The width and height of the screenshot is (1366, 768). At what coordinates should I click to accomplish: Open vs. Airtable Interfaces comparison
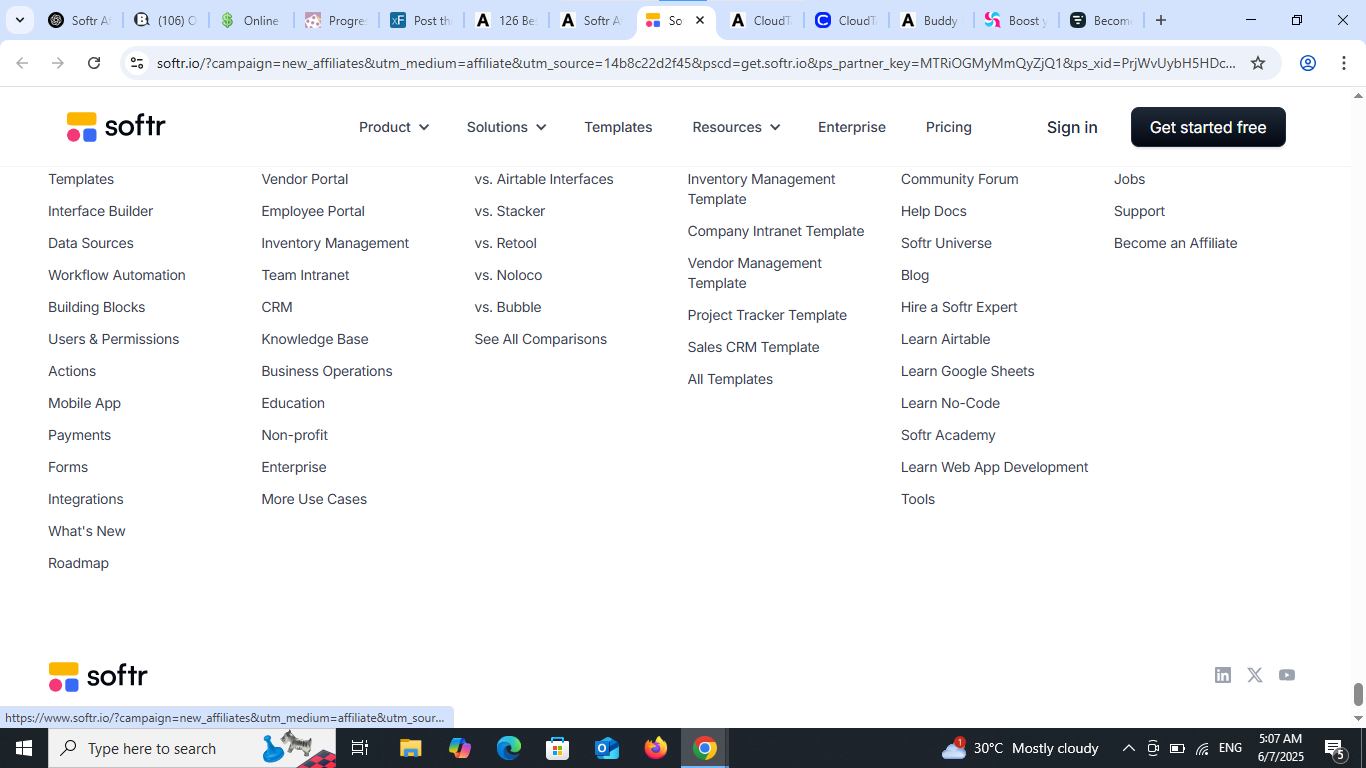[544, 179]
